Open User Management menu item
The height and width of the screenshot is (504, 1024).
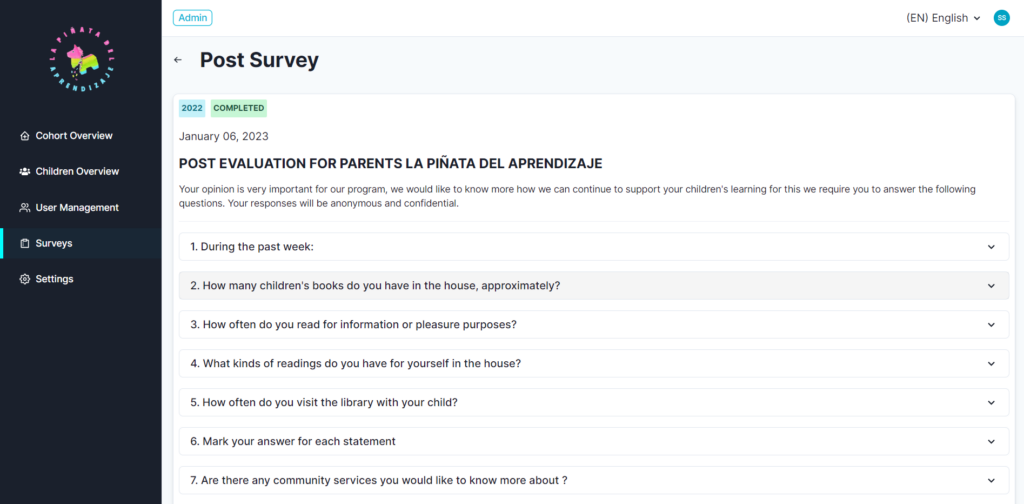point(77,208)
